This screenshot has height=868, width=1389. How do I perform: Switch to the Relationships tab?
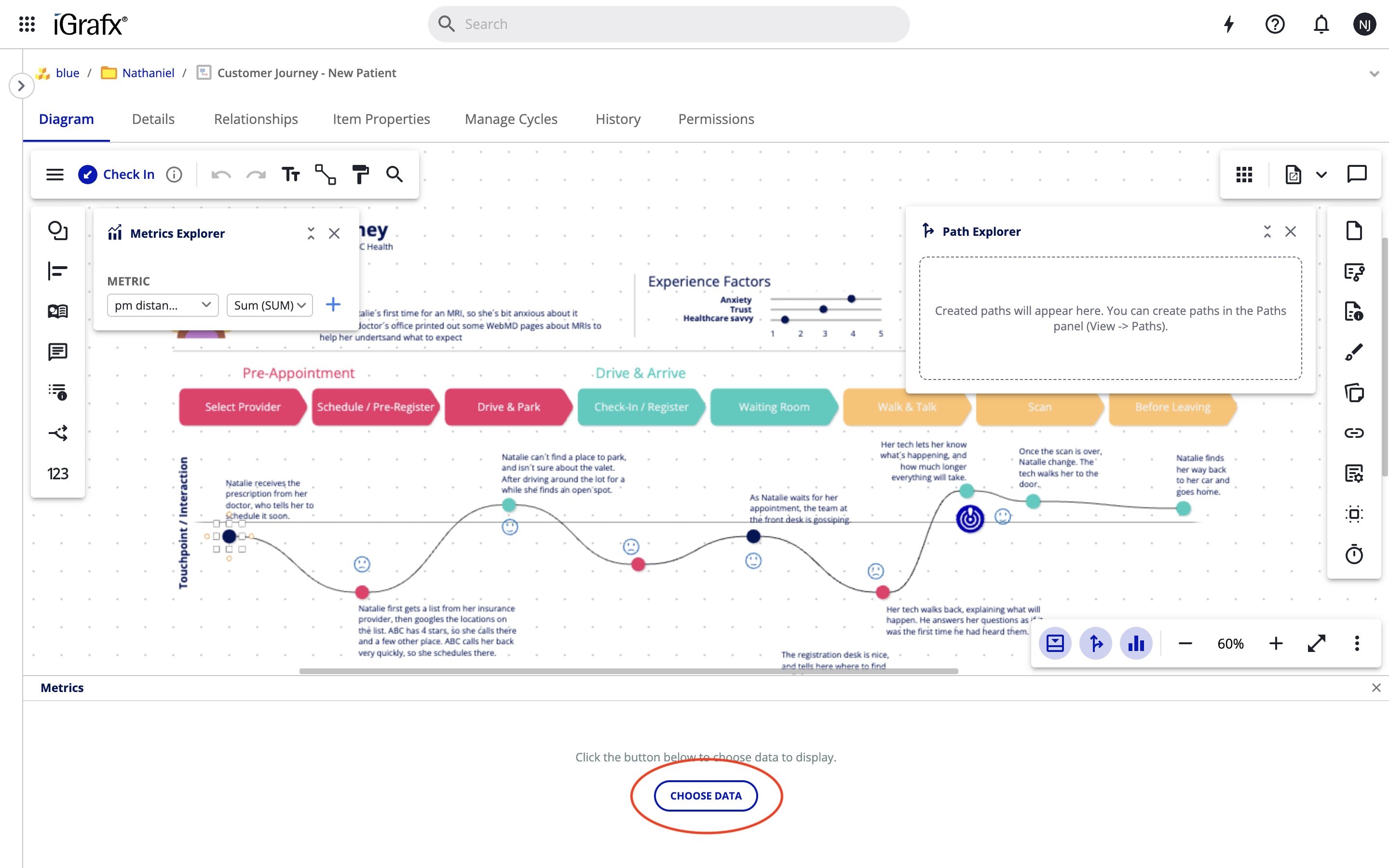pyautogui.click(x=256, y=119)
